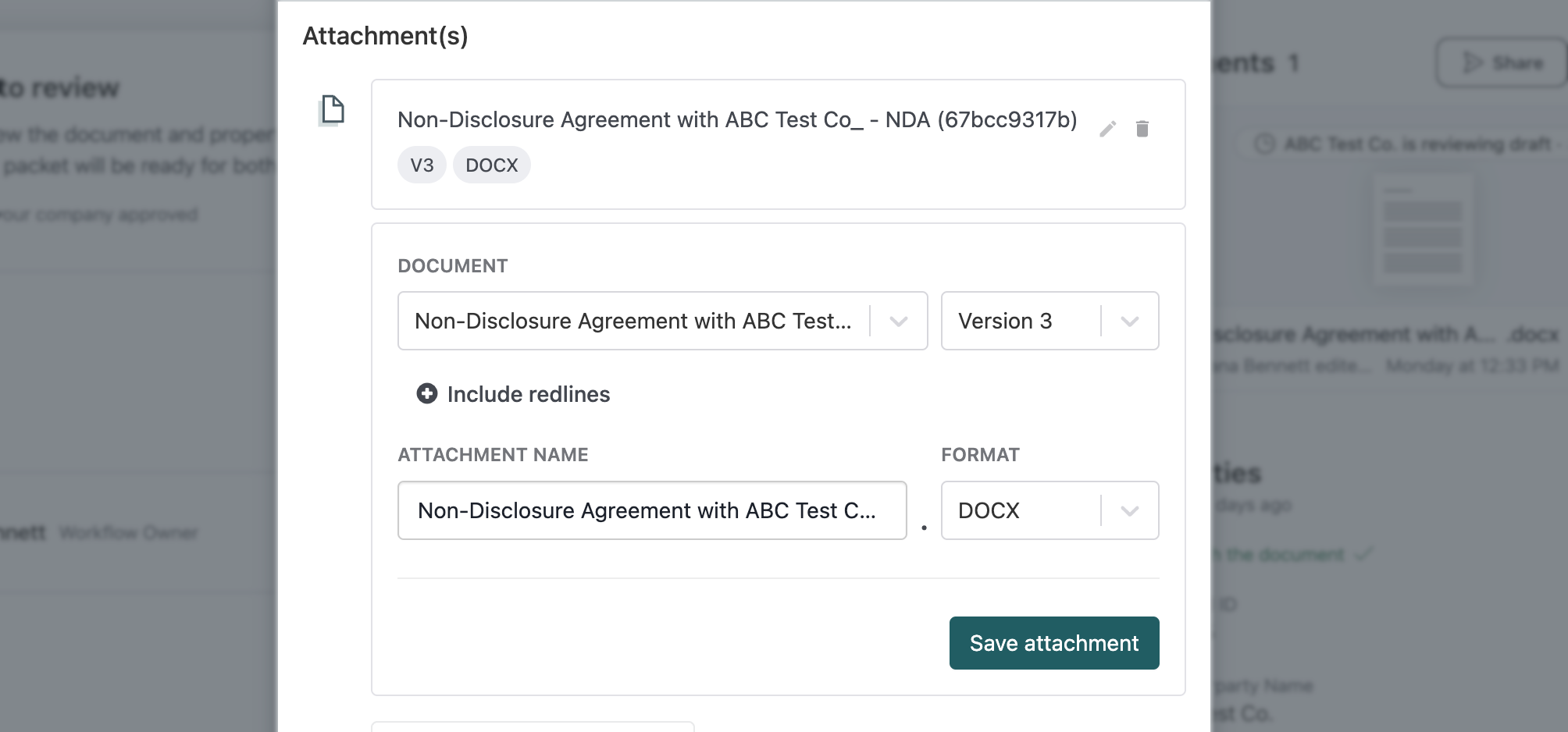Click the attachment title Non-Disclosure Agreement with ABC Test Co_
Image resolution: width=1568 pixels, height=732 pixels.
point(737,119)
